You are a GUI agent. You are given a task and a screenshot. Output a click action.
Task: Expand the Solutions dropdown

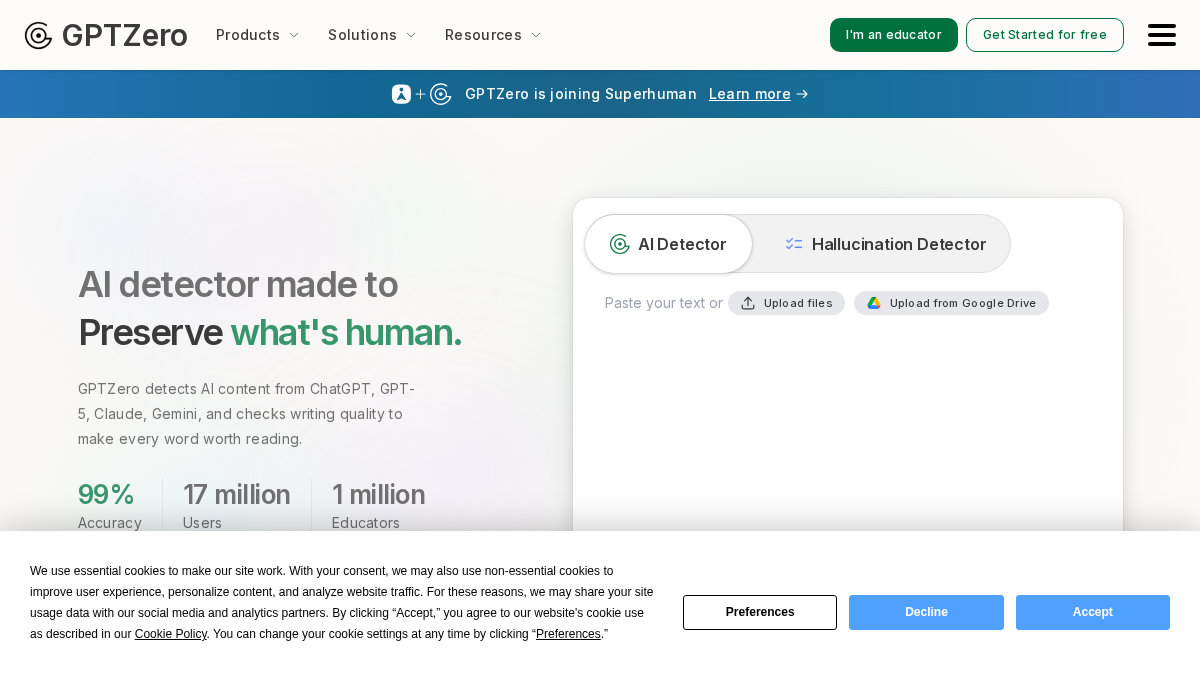click(372, 35)
